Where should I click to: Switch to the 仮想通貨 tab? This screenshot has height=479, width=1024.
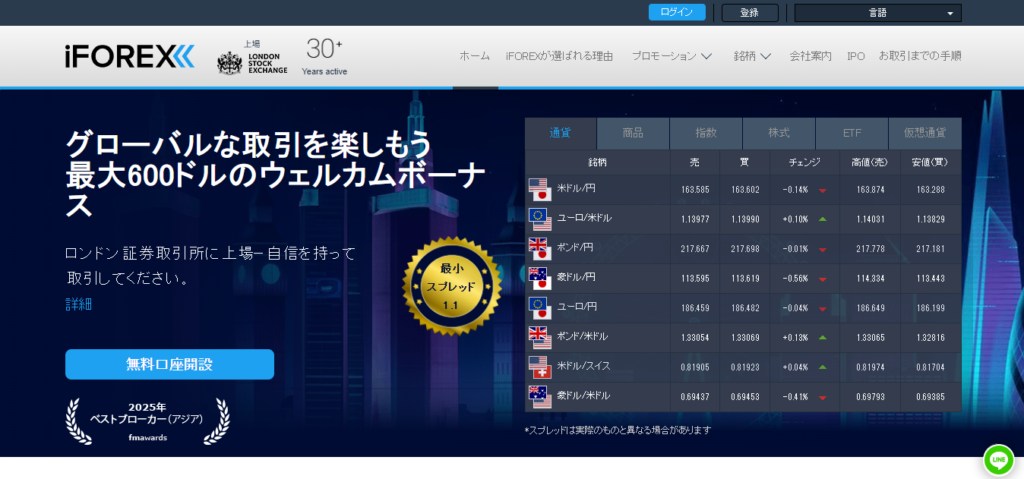pos(925,133)
